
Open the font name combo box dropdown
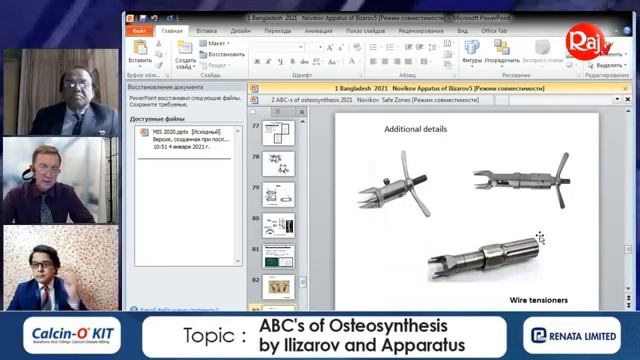coord(301,48)
